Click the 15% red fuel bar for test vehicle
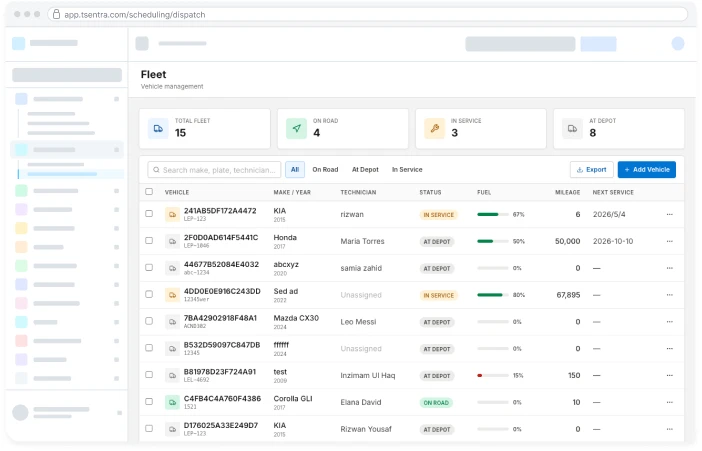 coord(493,376)
